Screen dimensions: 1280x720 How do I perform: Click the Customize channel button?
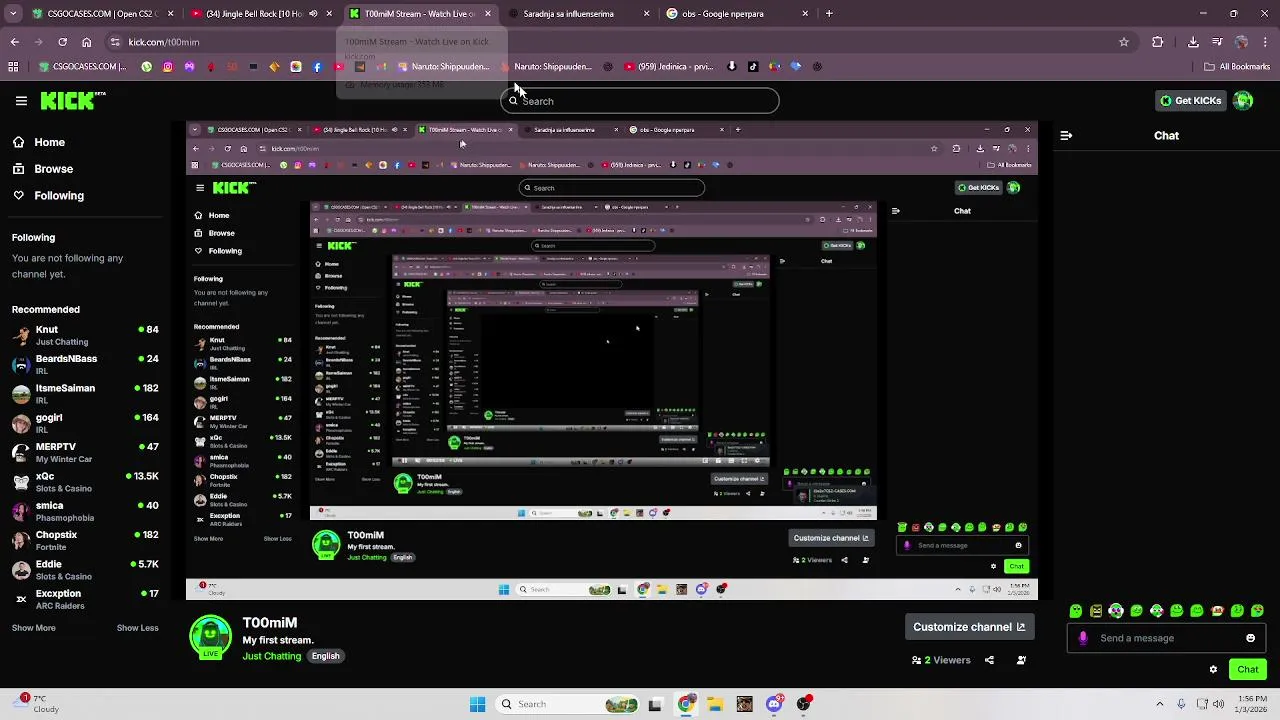tap(968, 627)
